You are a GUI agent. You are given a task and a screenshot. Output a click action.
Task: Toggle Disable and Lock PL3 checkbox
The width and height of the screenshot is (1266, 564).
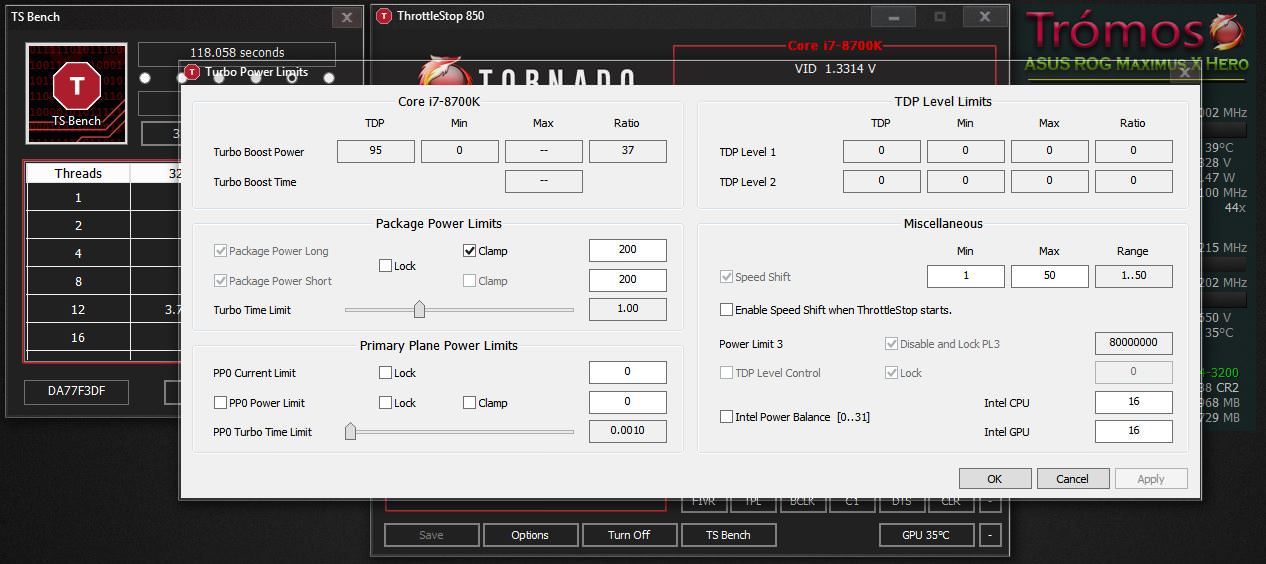(x=891, y=344)
